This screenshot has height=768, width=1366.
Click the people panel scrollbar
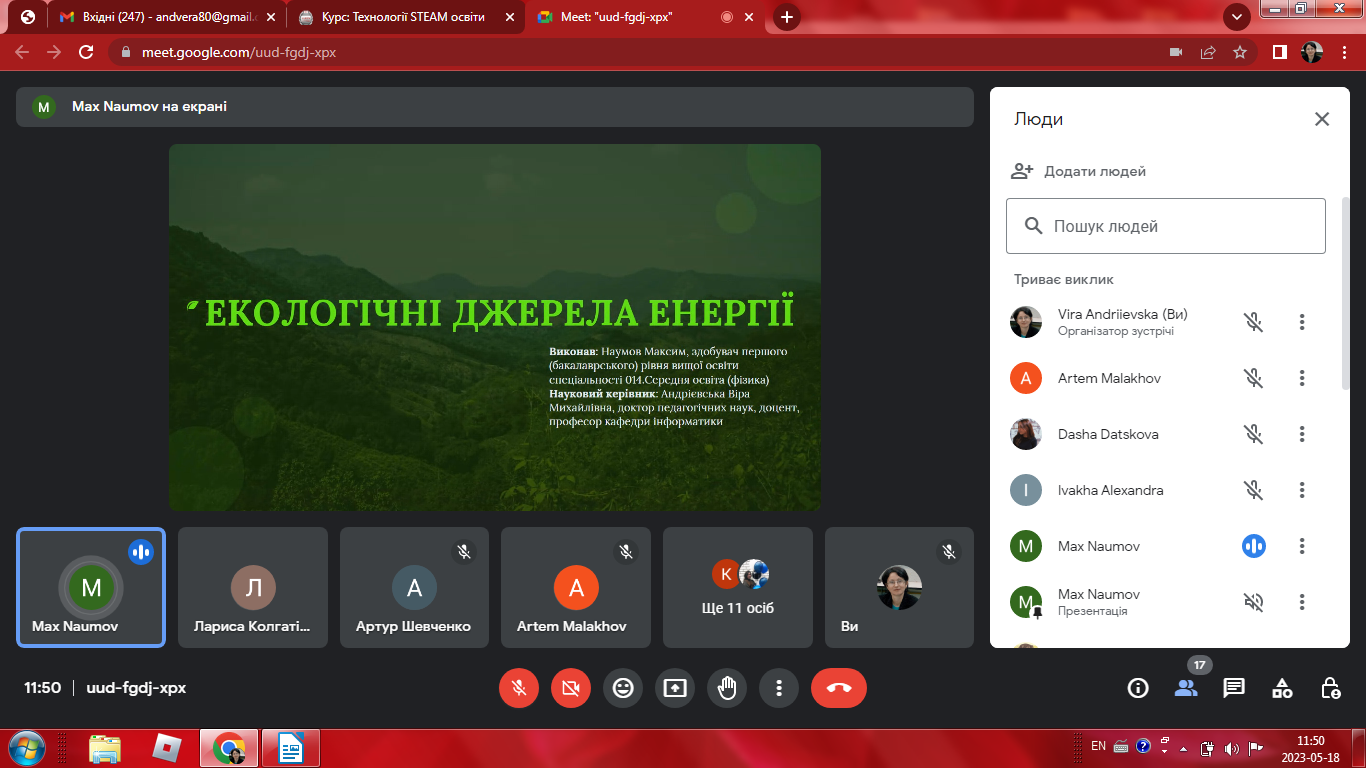coord(1345,293)
